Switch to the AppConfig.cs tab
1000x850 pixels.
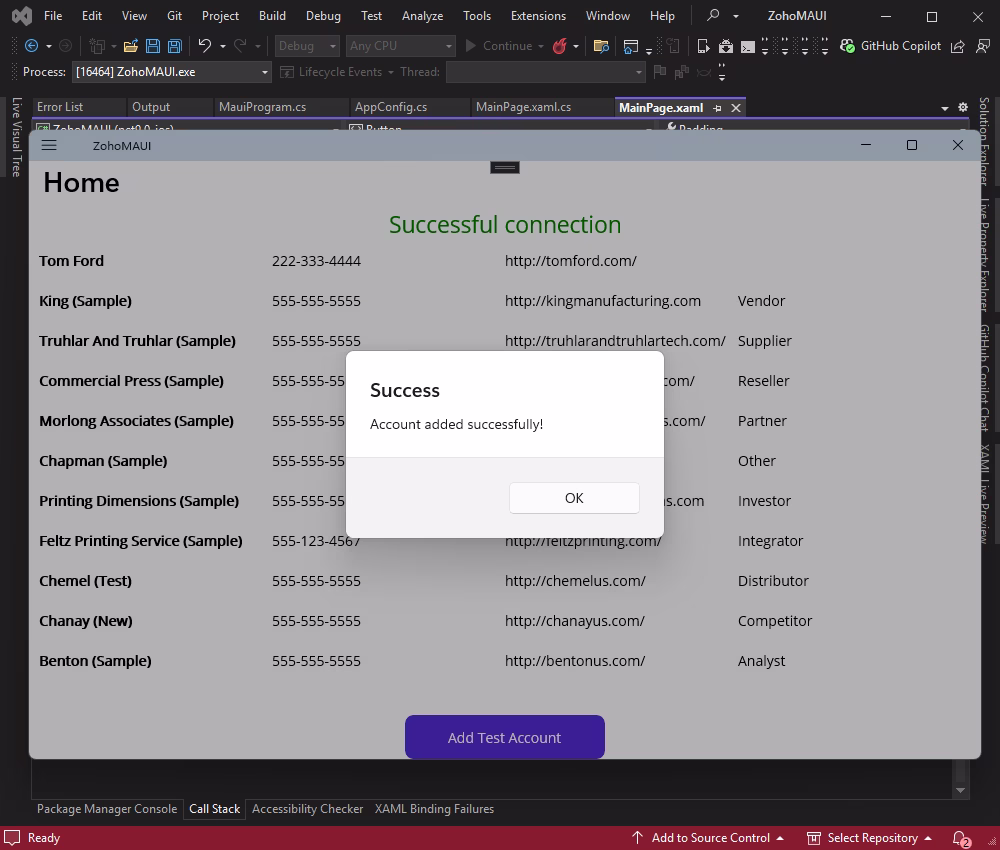pos(391,107)
